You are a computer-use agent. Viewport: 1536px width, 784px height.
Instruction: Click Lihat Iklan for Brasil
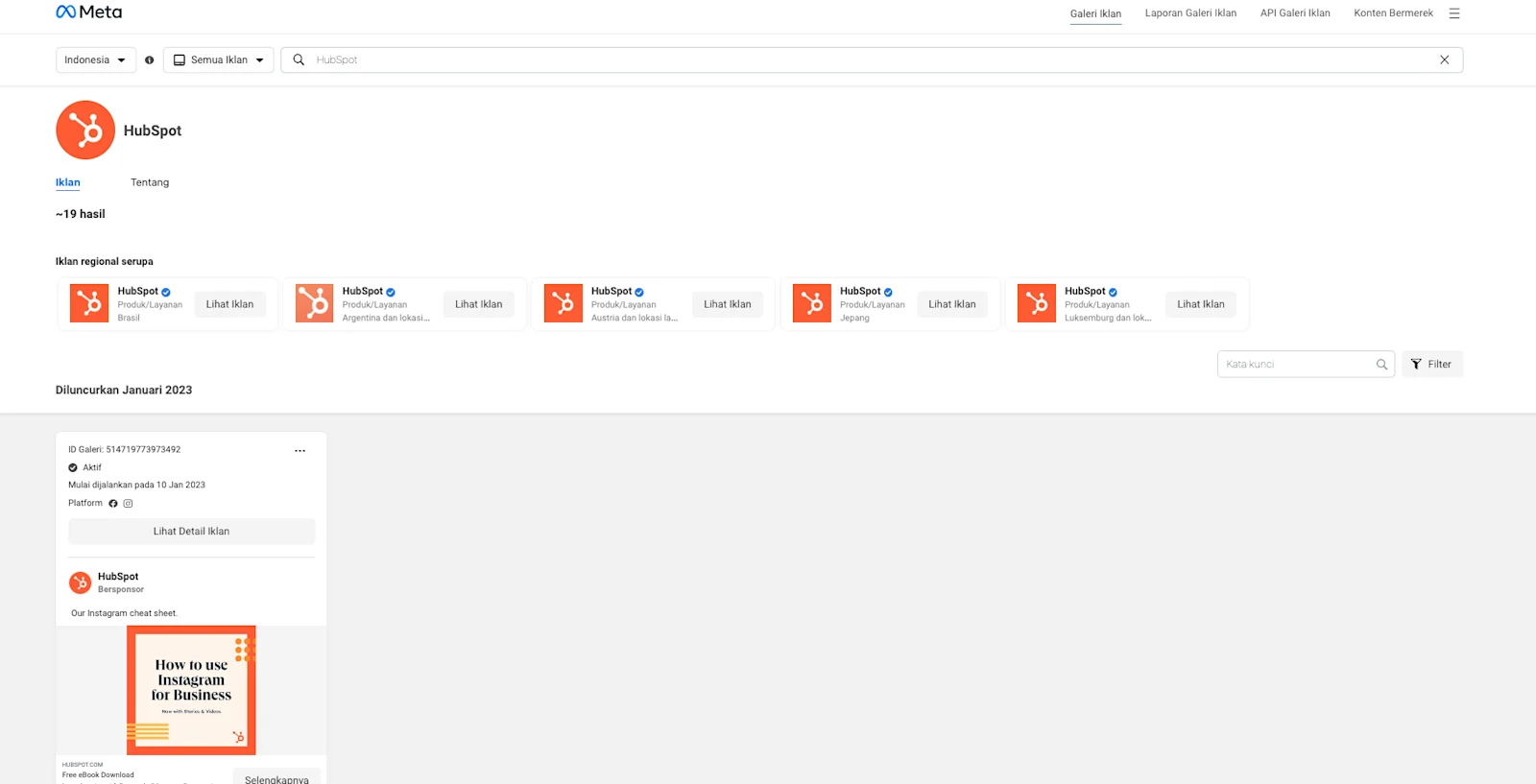[x=229, y=304]
